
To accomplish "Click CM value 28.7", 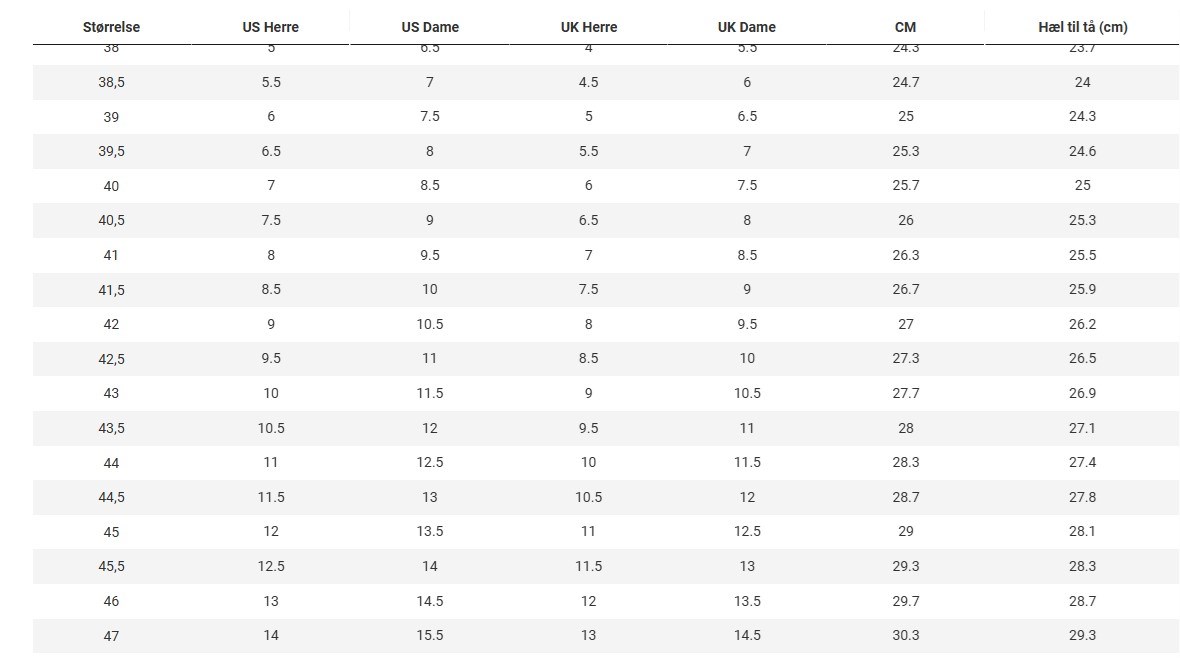I will click(905, 497).
